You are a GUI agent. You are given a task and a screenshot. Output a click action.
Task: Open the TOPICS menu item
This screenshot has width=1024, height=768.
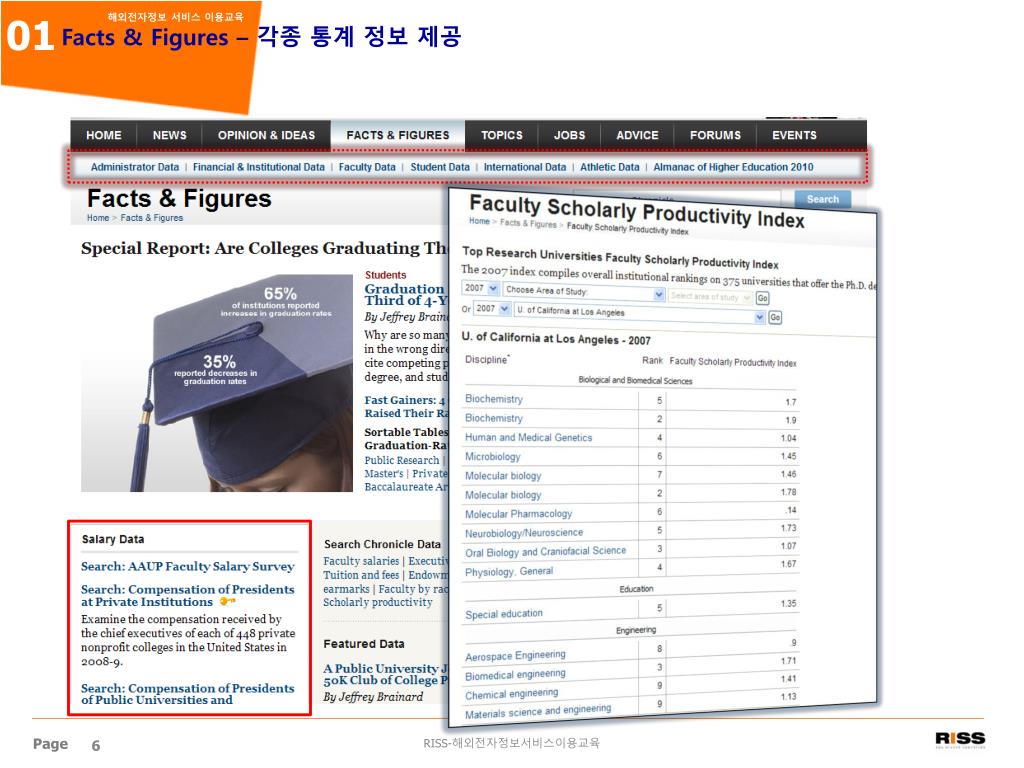tap(502, 135)
